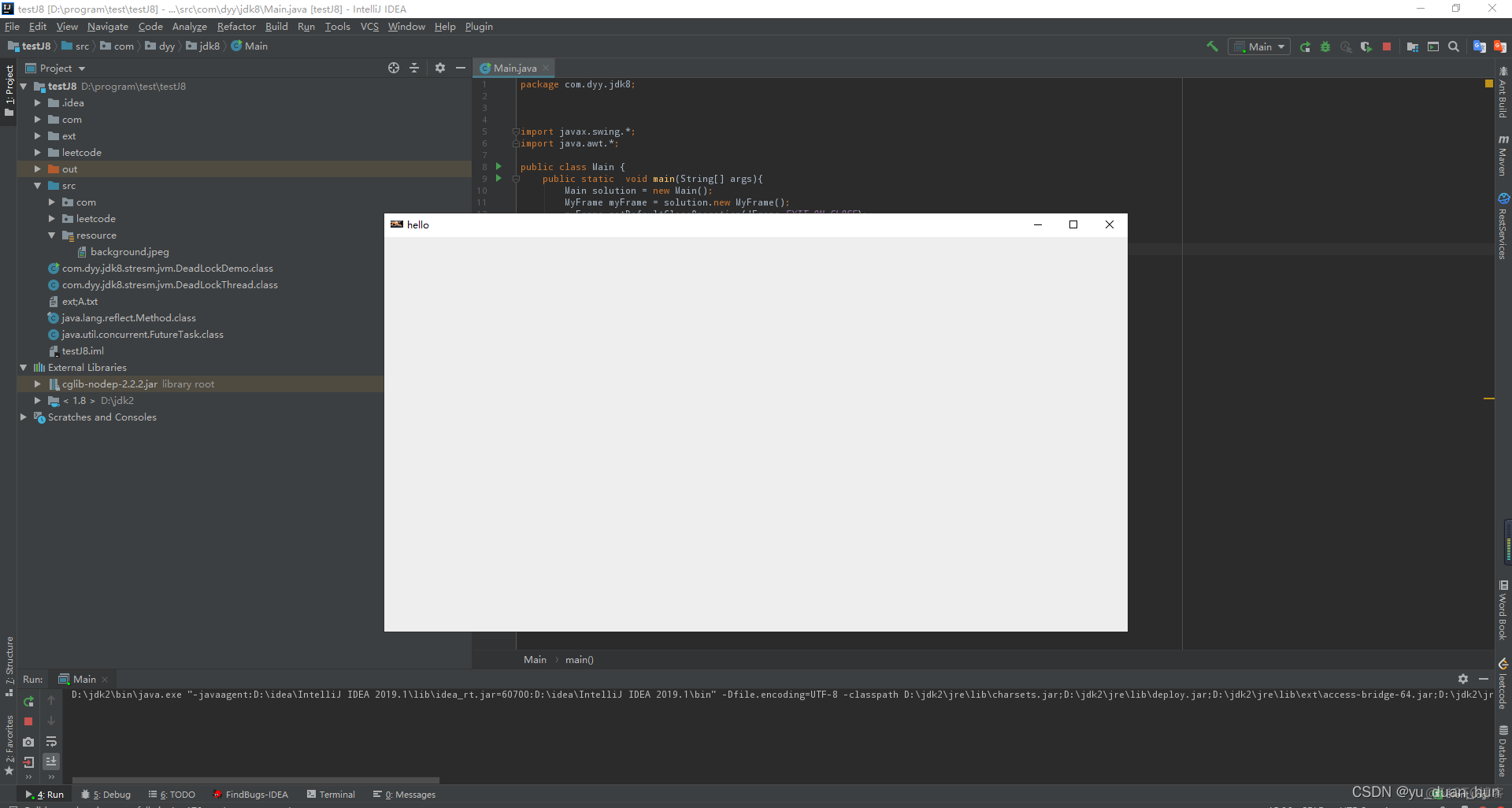This screenshot has width=1512, height=808.
Task: Open the 0: Messages tool window
Action: (x=405, y=795)
